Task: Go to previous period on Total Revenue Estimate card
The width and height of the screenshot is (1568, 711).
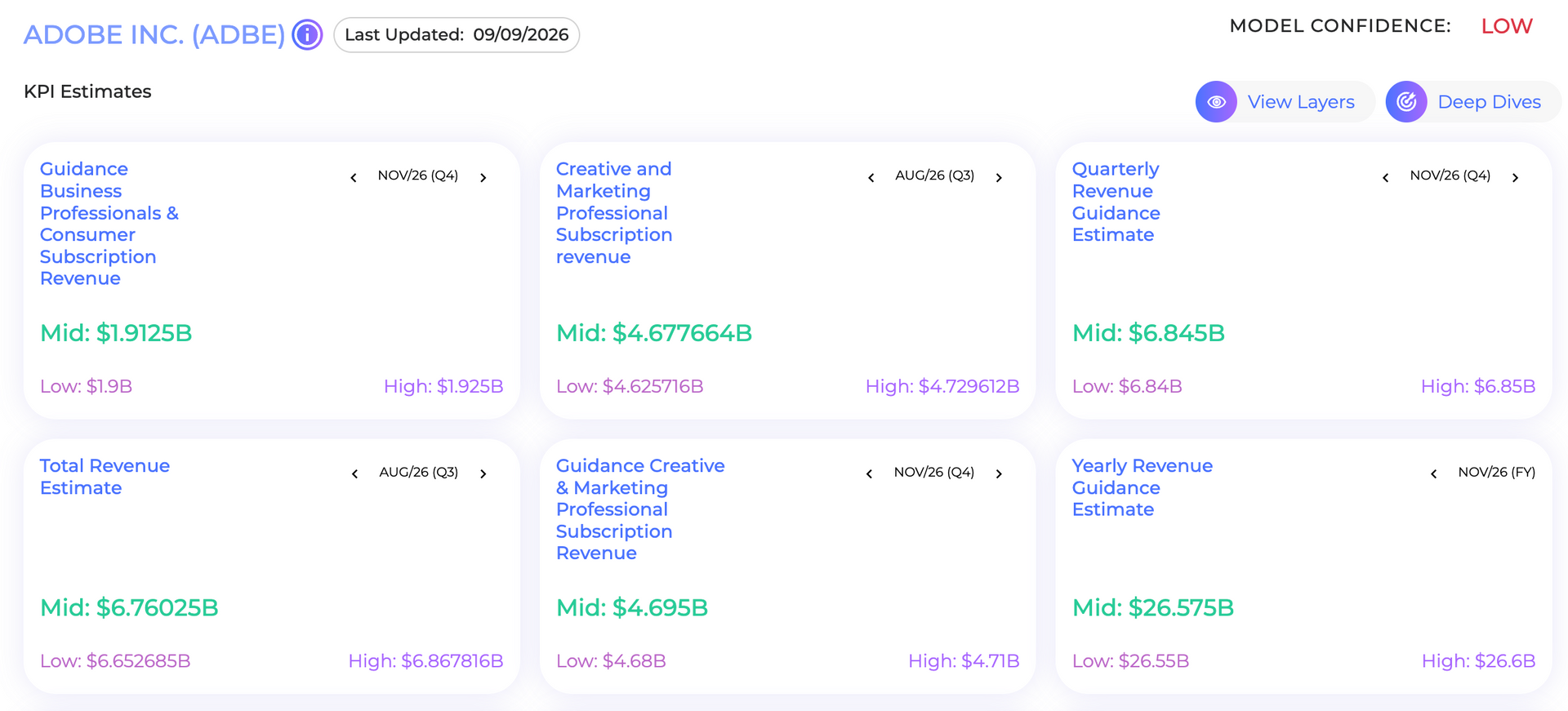Action: pos(355,473)
